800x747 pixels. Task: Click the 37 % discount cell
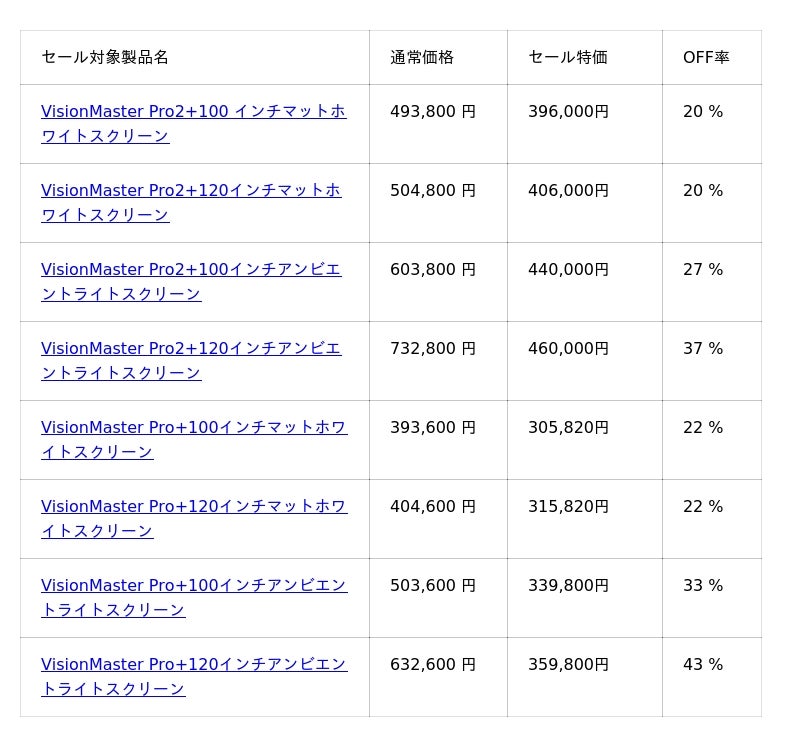pyautogui.click(x=703, y=349)
